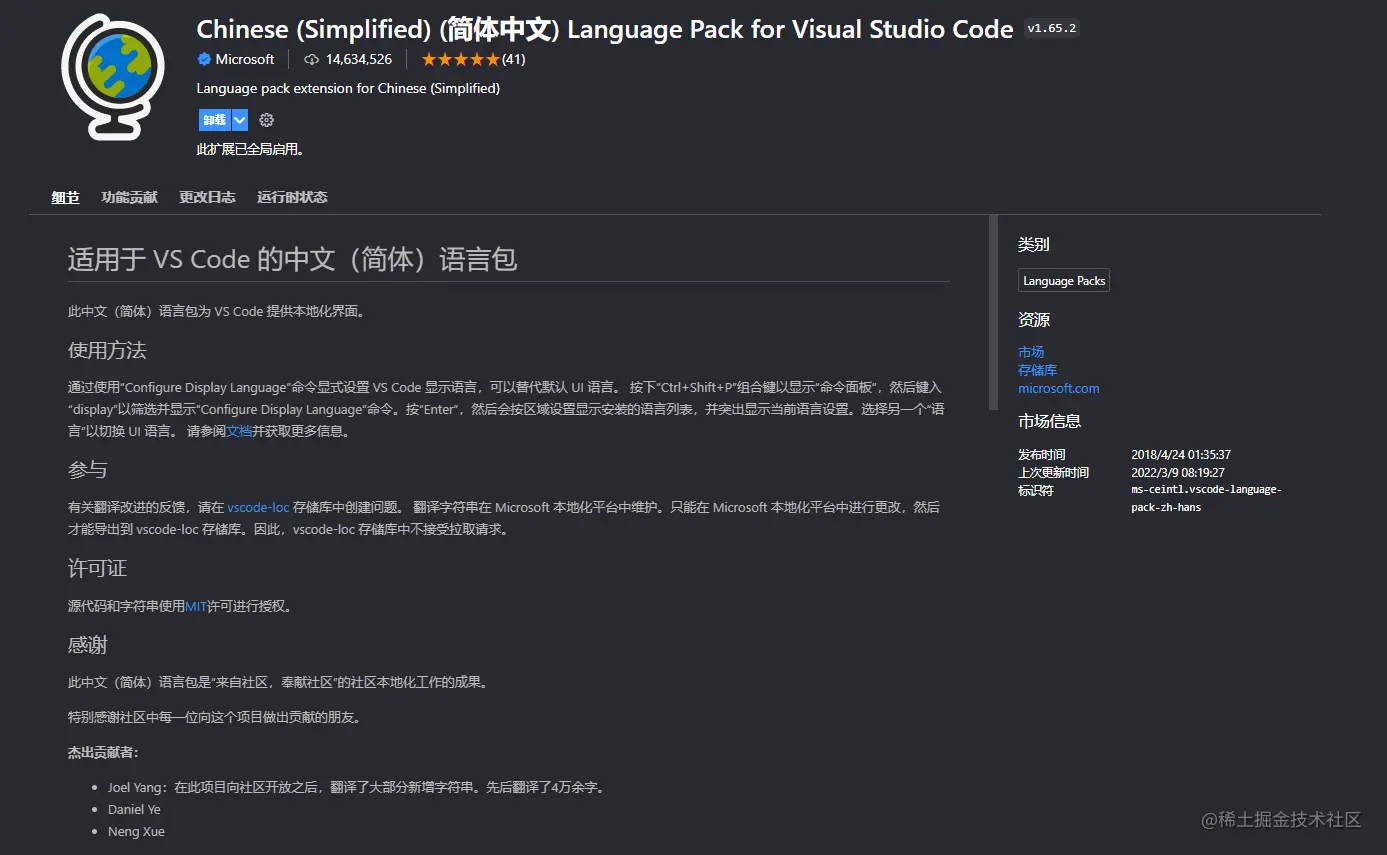The width and height of the screenshot is (1387, 855).
Task: Click the 使用方法 section heading
Action: point(107,350)
